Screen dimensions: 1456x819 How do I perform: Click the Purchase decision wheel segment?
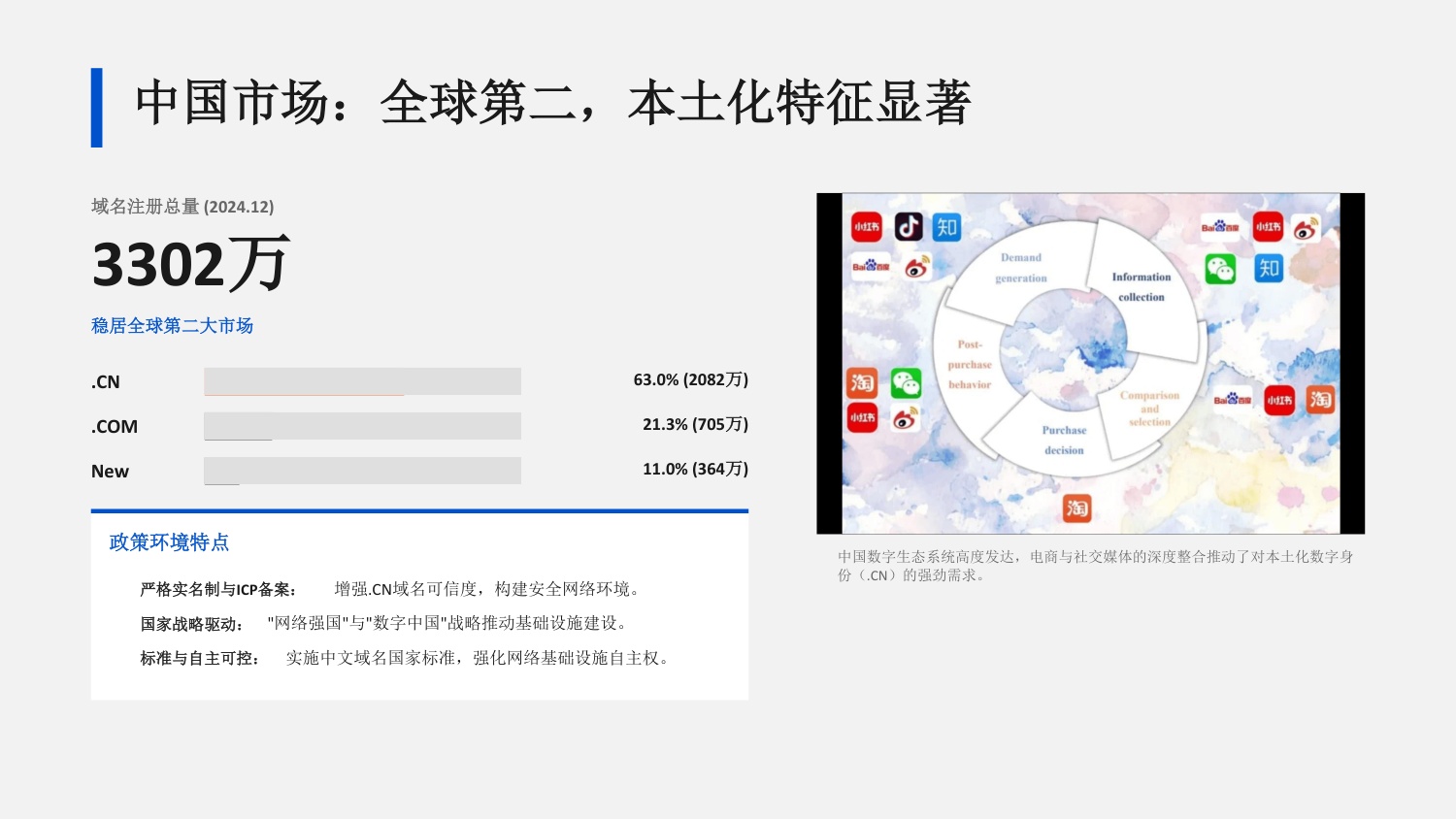[1064, 441]
